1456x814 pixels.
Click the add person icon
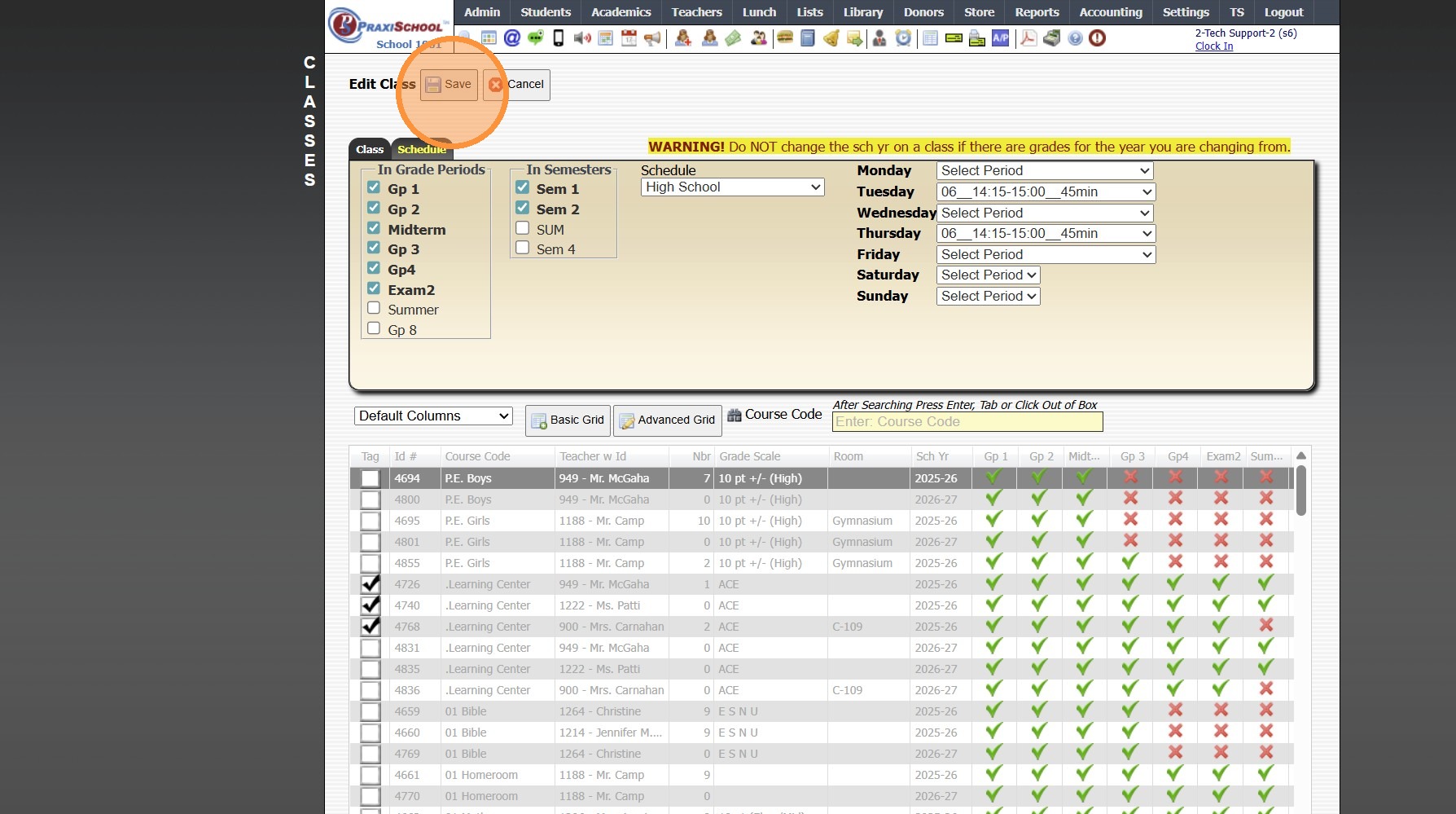[x=684, y=37]
